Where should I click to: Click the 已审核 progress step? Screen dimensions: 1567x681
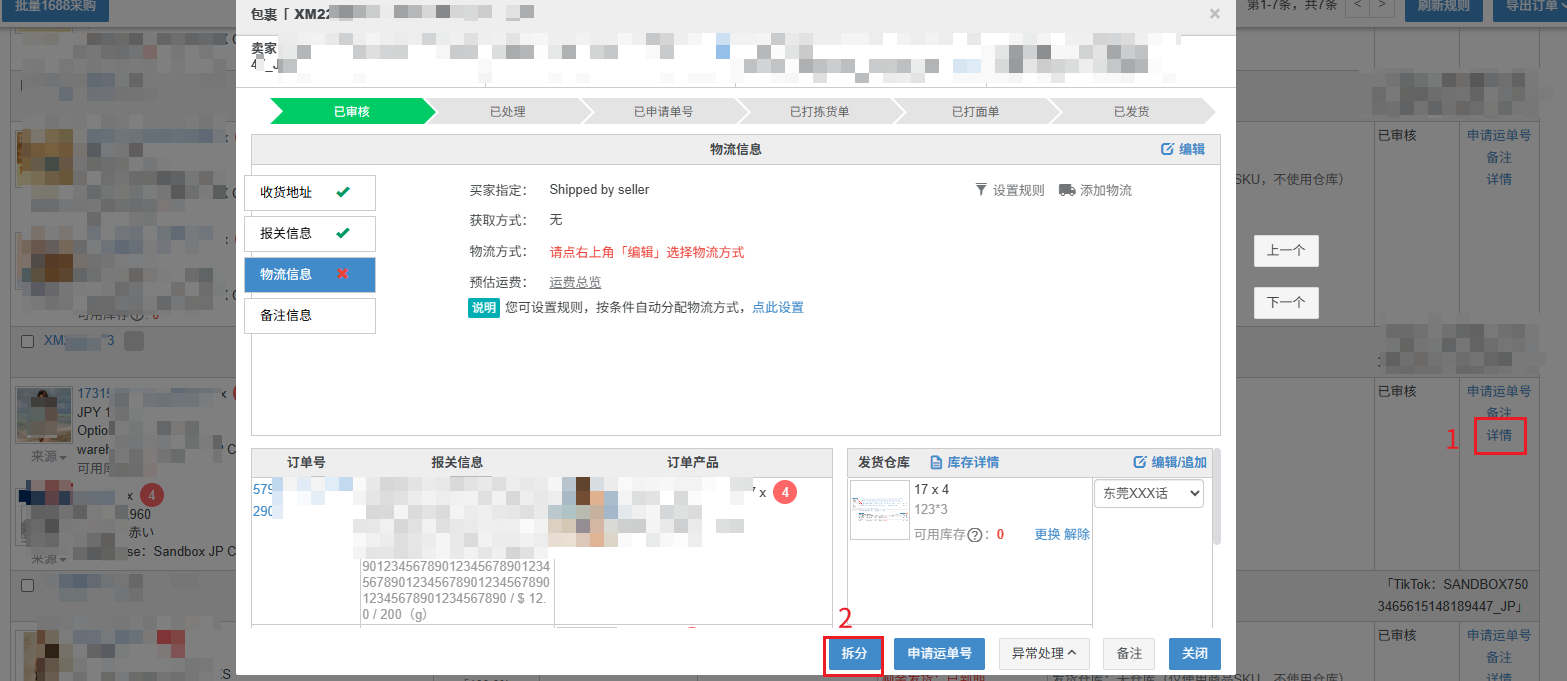point(352,111)
